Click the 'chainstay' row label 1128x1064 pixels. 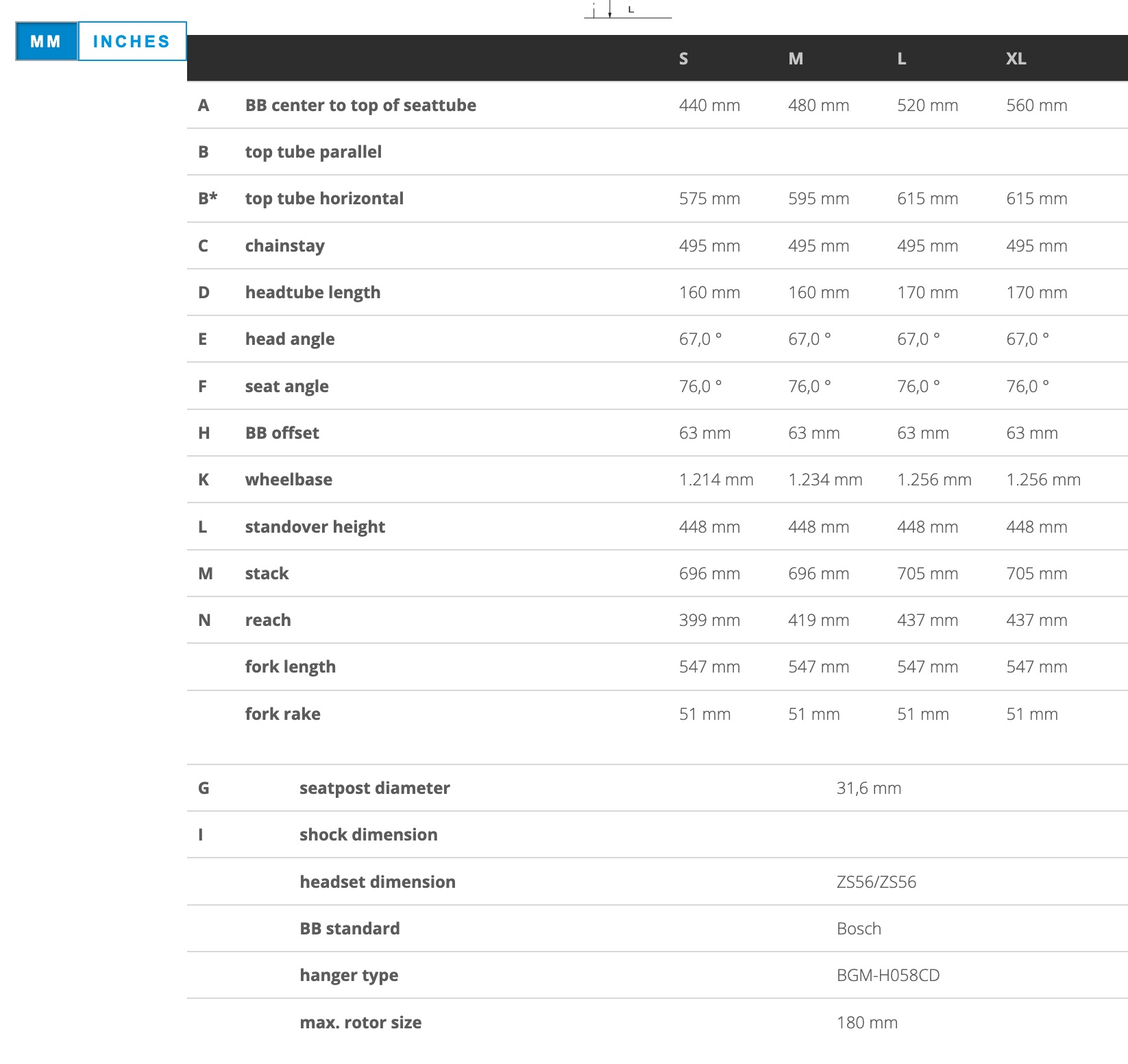pyautogui.click(x=285, y=246)
